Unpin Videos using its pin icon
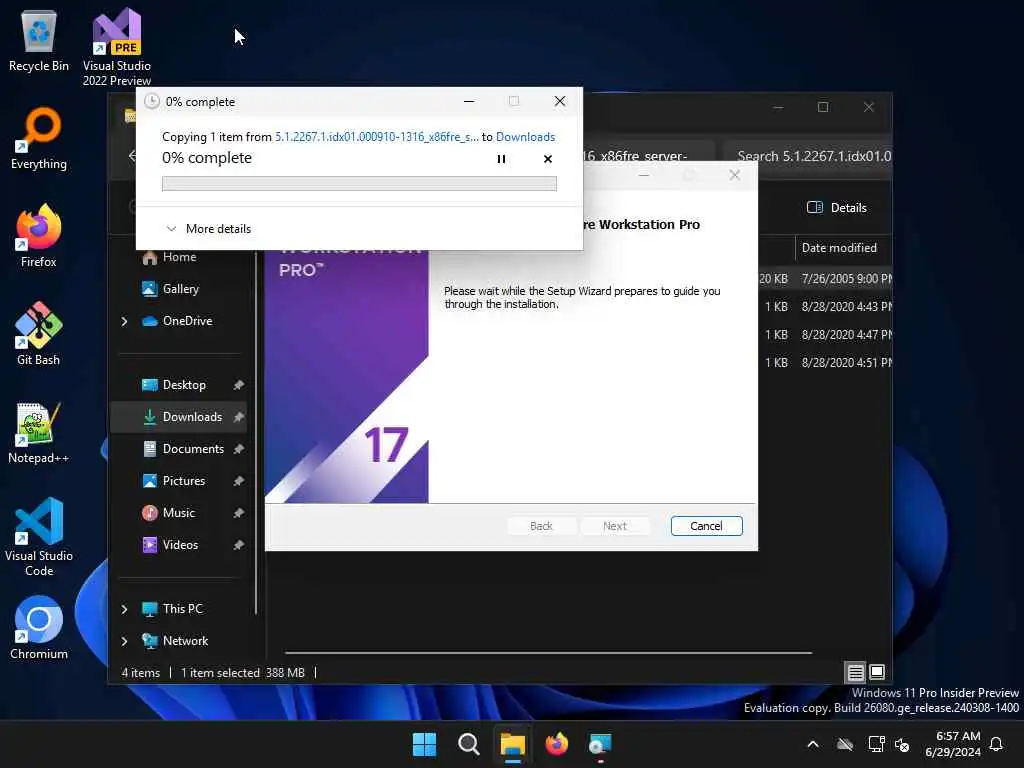This screenshot has height=768, width=1024. click(238, 545)
